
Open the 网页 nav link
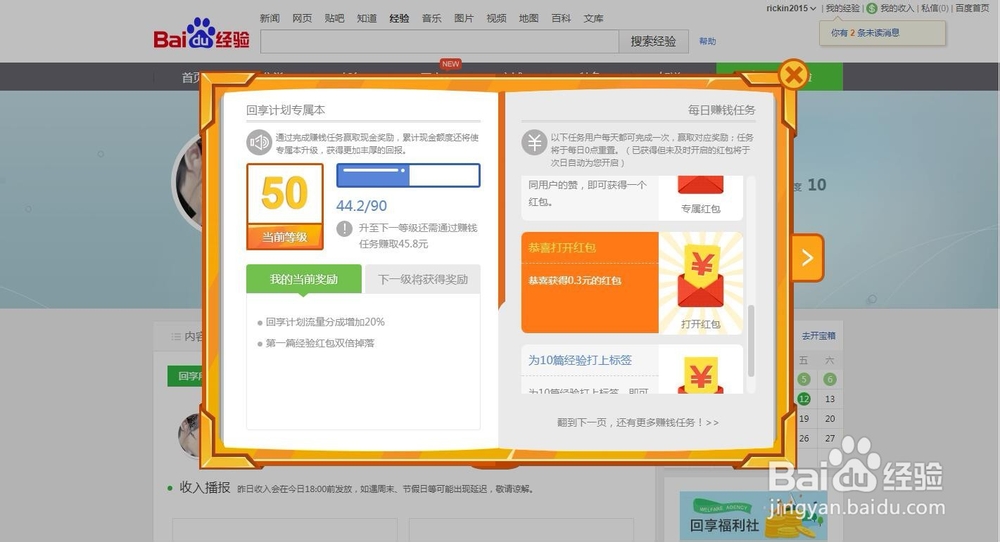[x=302, y=18]
